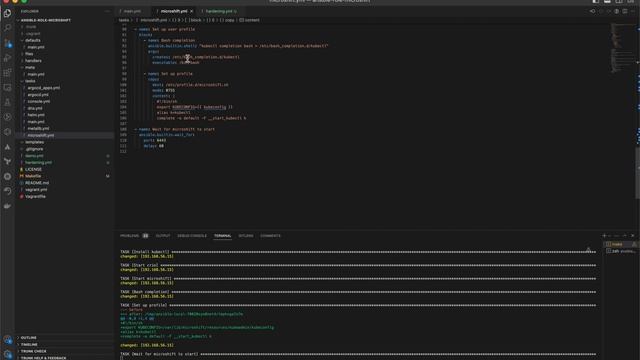Open the Explorer view in the activity bar
Image resolution: width=640 pixels, height=360 pixels.
pyautogui.click(x=7, y=13)
